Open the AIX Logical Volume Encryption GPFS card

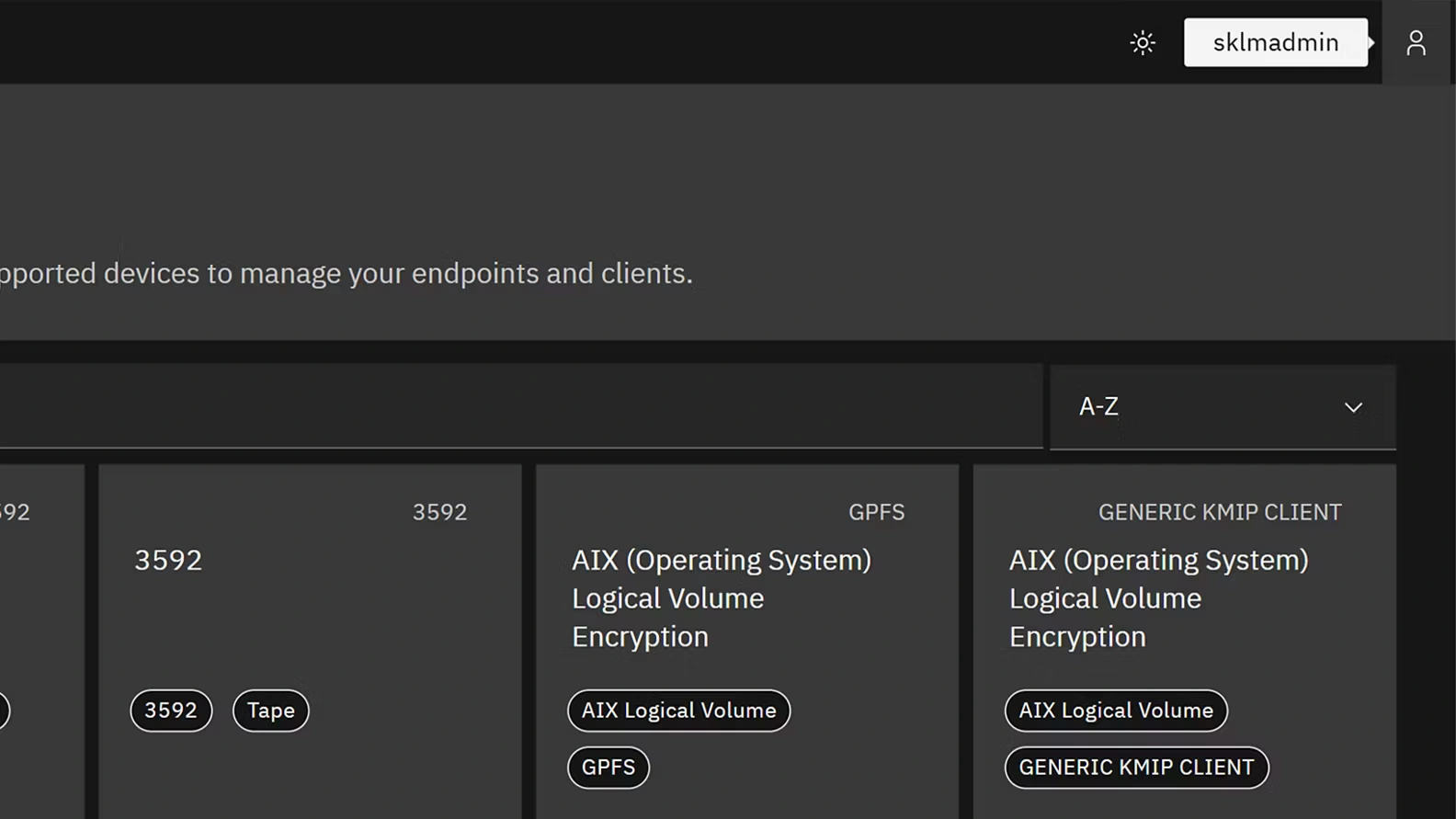point(721,597)
